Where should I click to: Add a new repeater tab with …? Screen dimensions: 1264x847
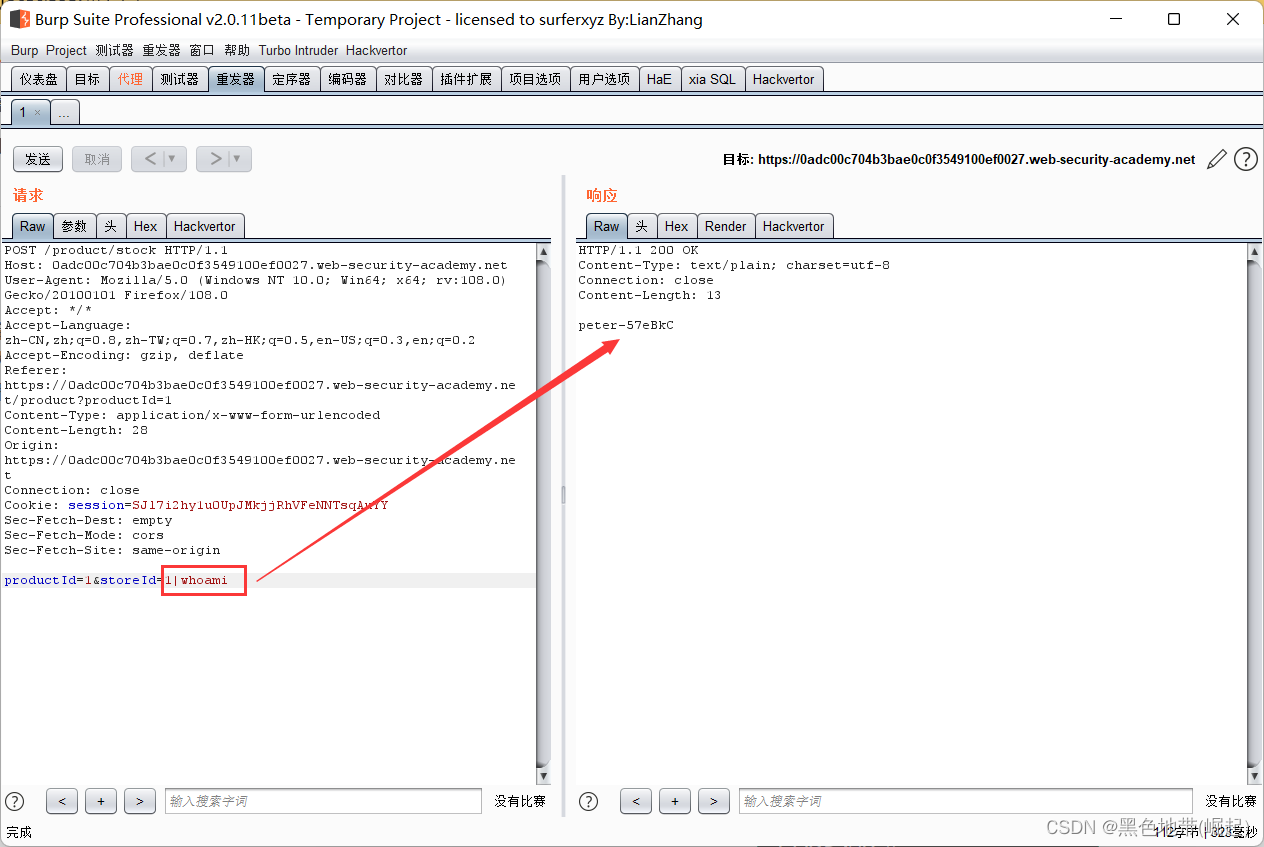pos(64,112)
